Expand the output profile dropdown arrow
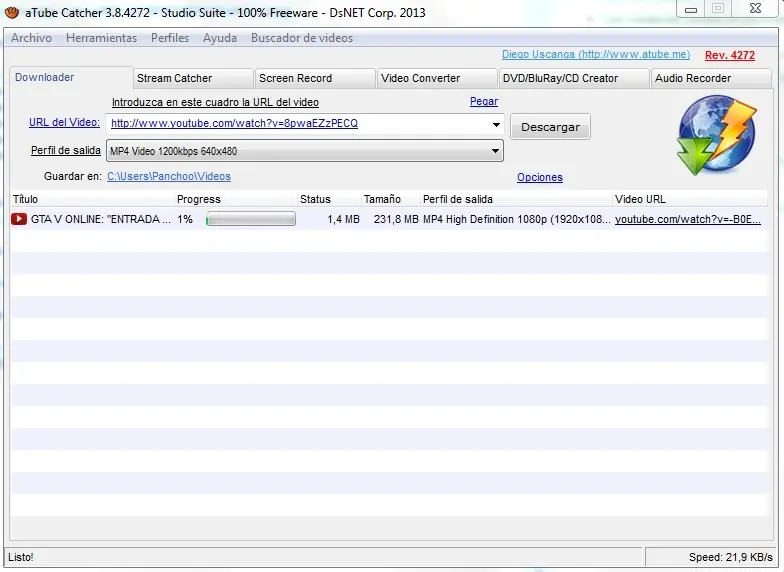This screenshot has width=784, height=572. 495,150
